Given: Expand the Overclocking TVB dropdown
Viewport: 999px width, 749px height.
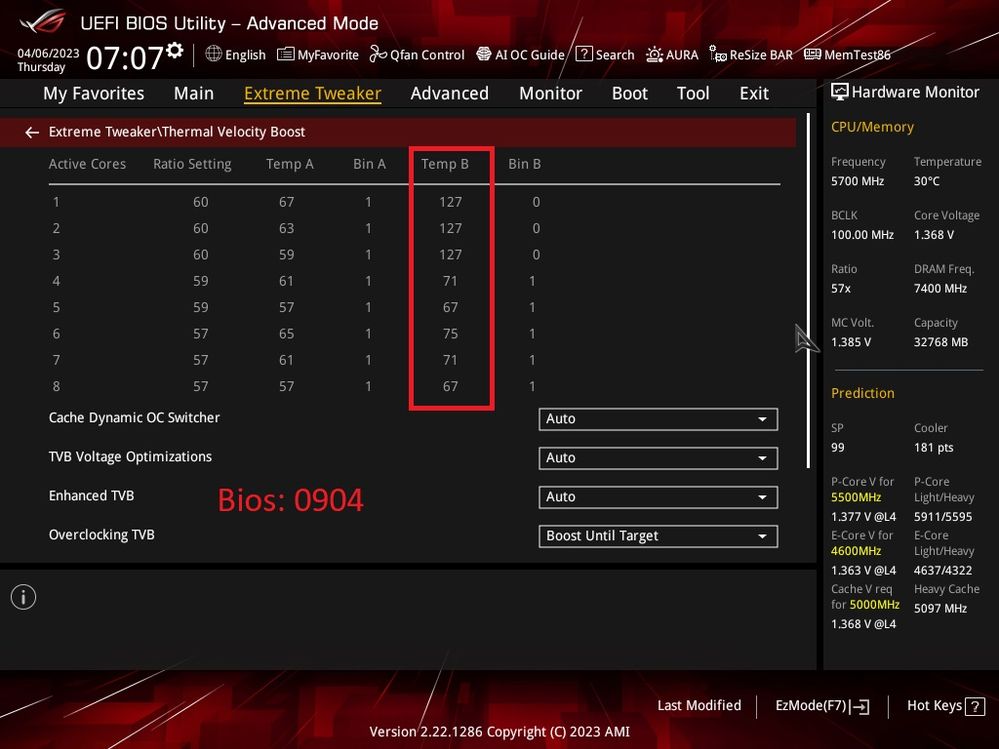Looking at the screenshot, I should [657, 536].
